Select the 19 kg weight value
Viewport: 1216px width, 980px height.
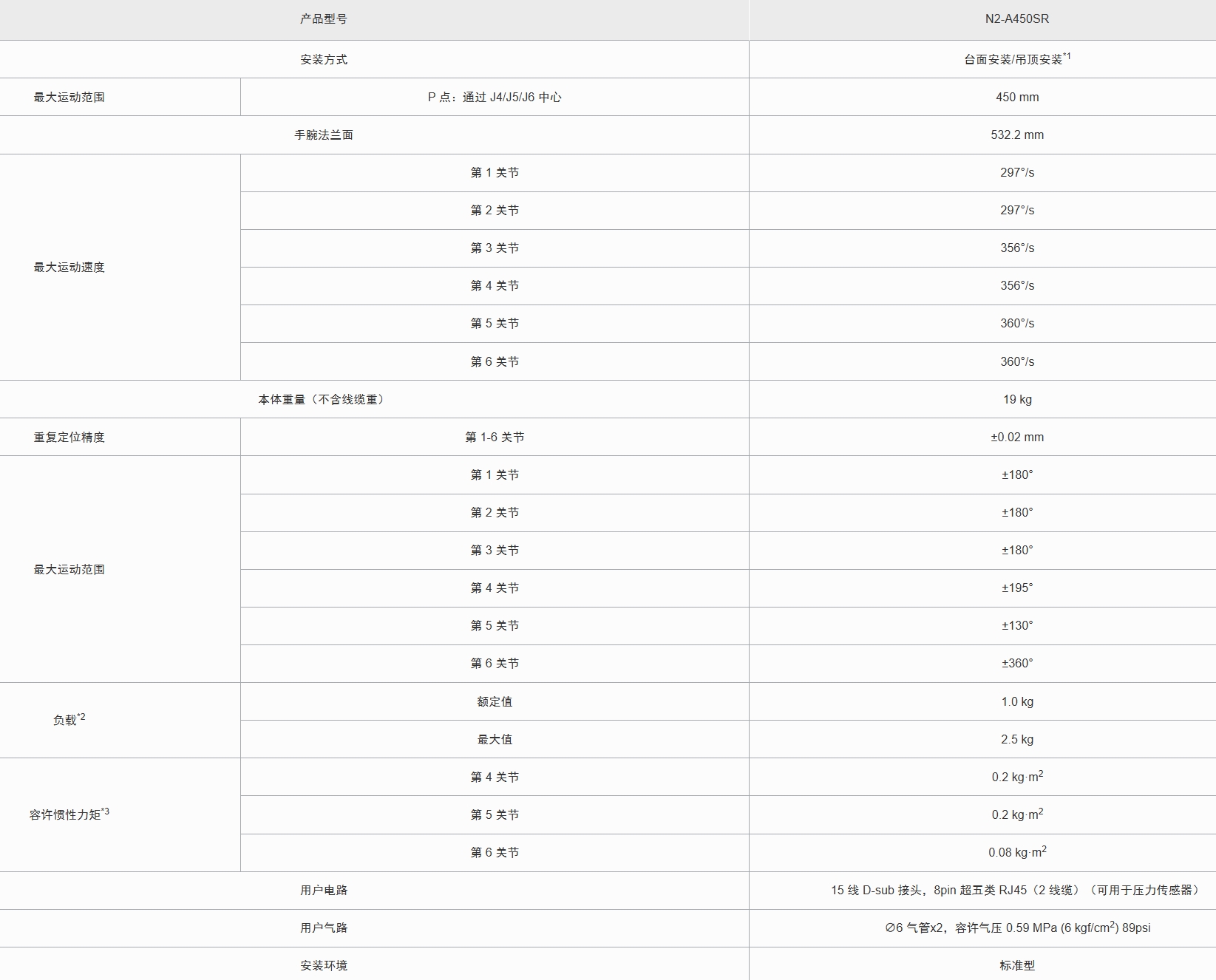tap(1017, 399)
